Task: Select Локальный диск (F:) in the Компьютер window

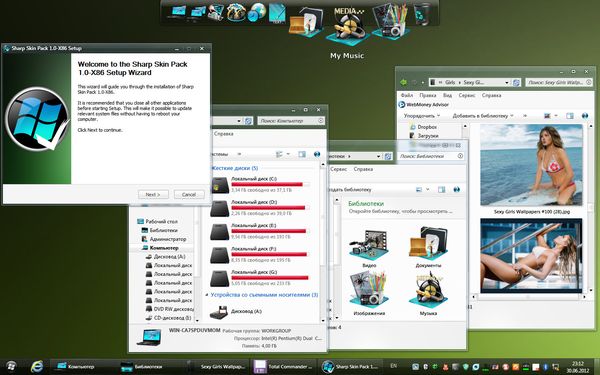Action: tap(260, 254)
